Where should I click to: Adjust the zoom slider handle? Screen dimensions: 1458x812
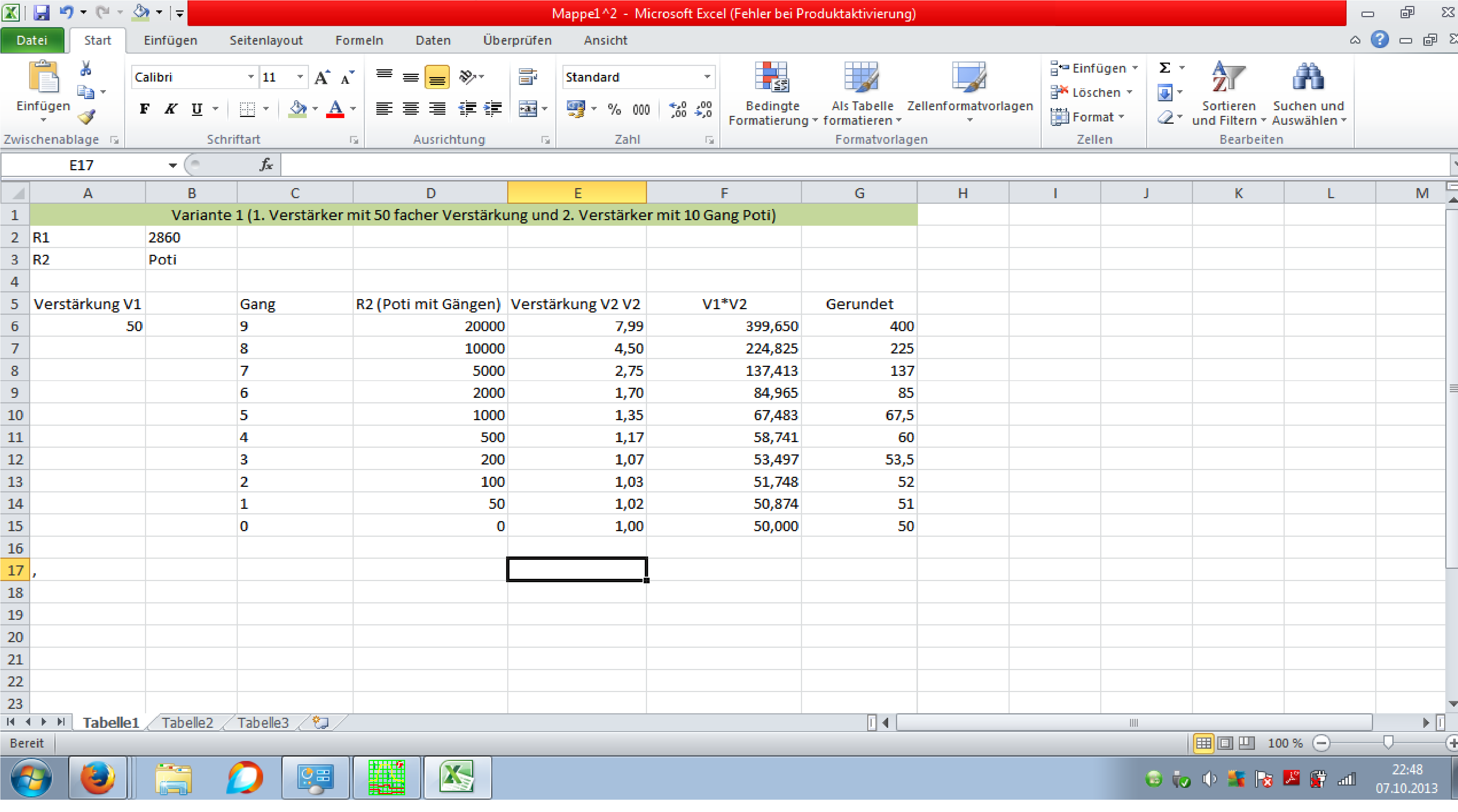click(x=1388, y=742)
